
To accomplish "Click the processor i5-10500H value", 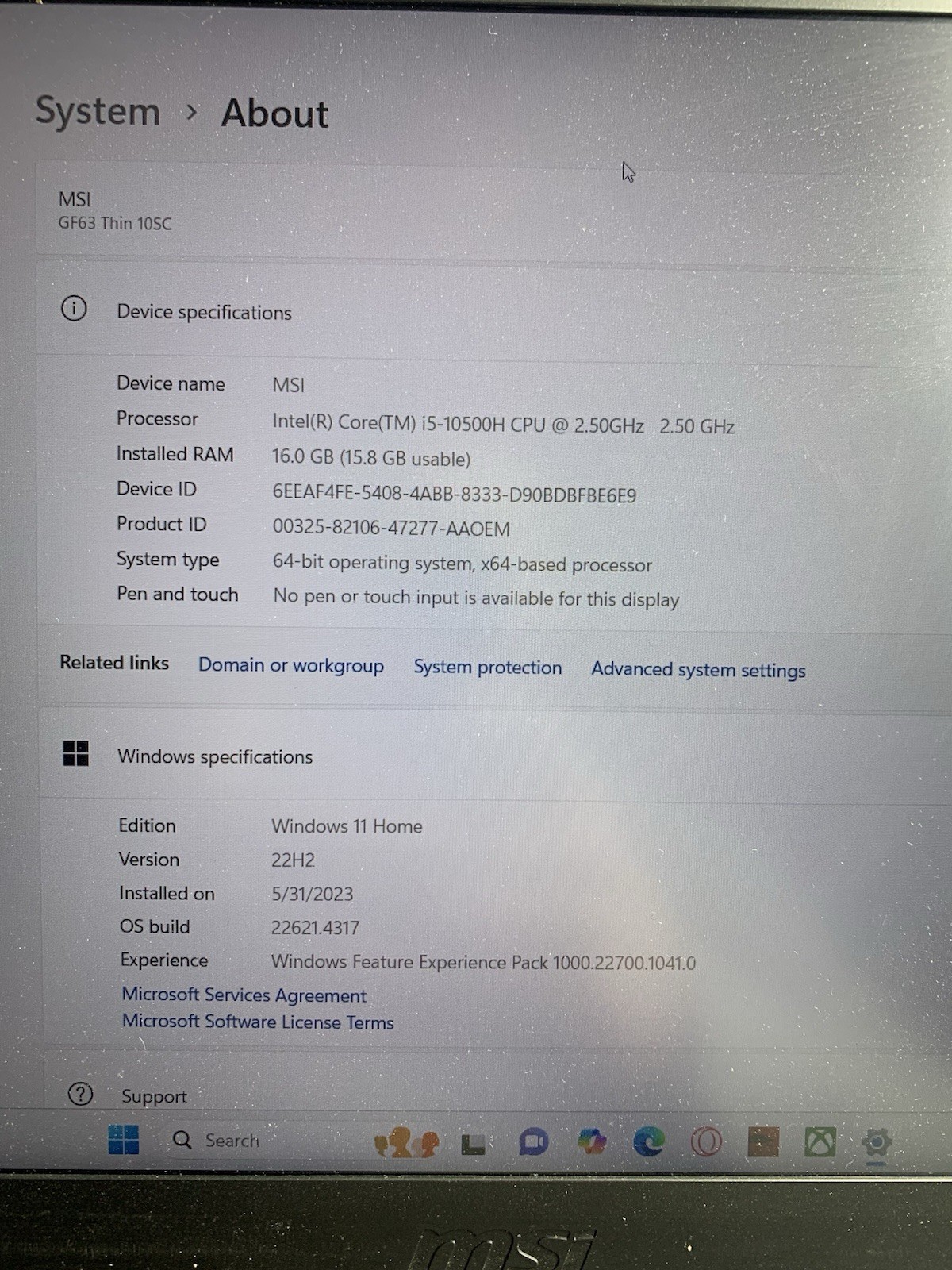I will [x=503, y=424].
